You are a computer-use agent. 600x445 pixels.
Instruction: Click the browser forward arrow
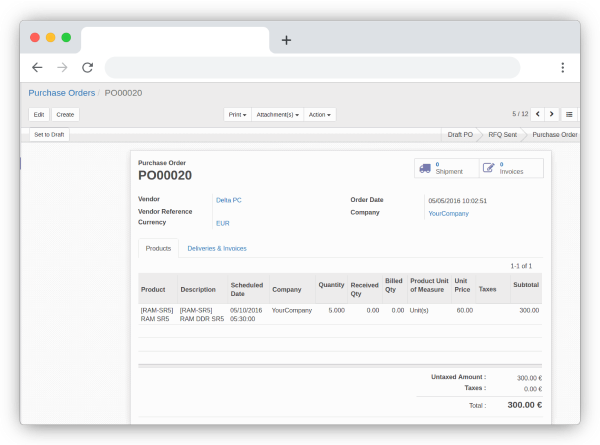62,68
